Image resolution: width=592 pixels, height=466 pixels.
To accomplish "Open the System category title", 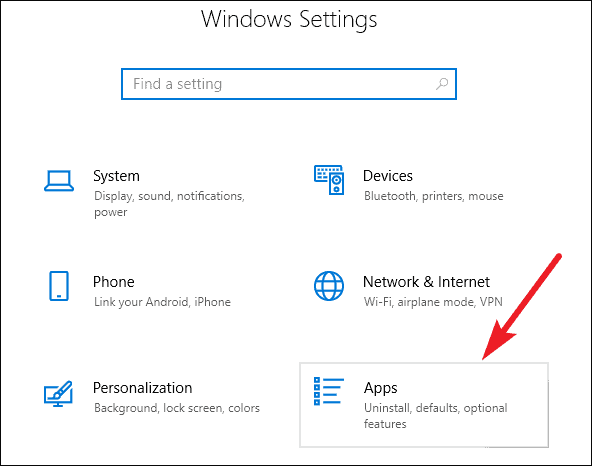I will [x=116, y=176].
